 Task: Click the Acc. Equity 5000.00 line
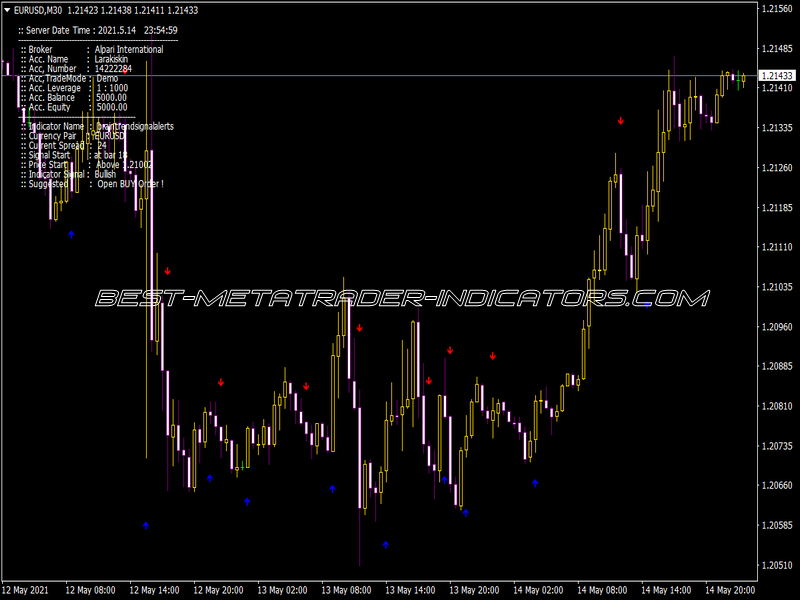74,108
